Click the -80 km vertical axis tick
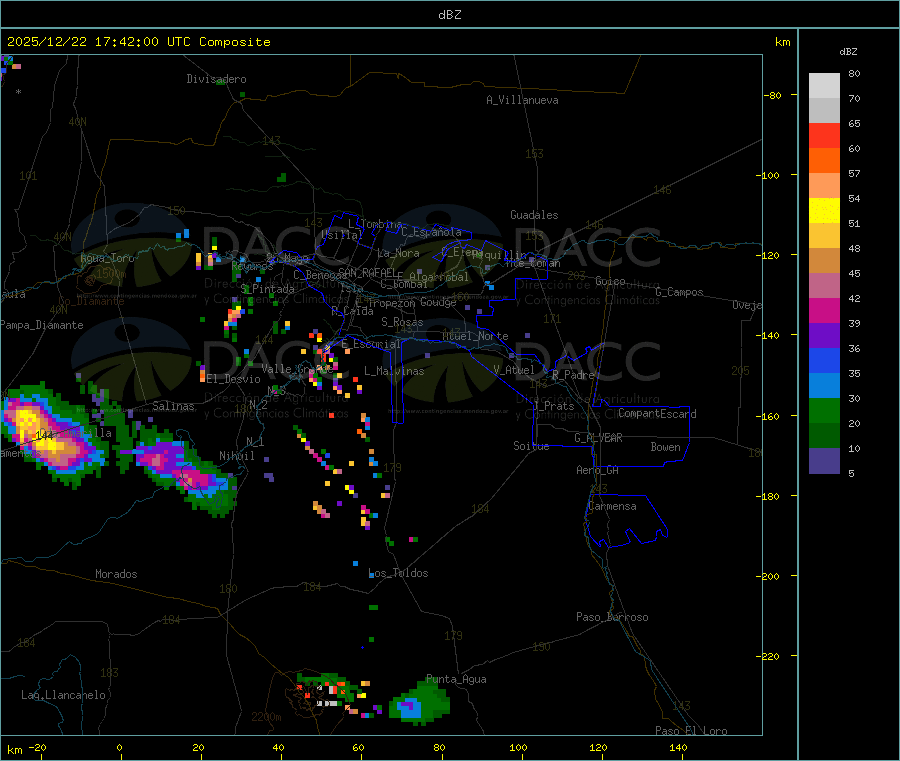This screenshot has height=761, width=900. tap(773, 95)
